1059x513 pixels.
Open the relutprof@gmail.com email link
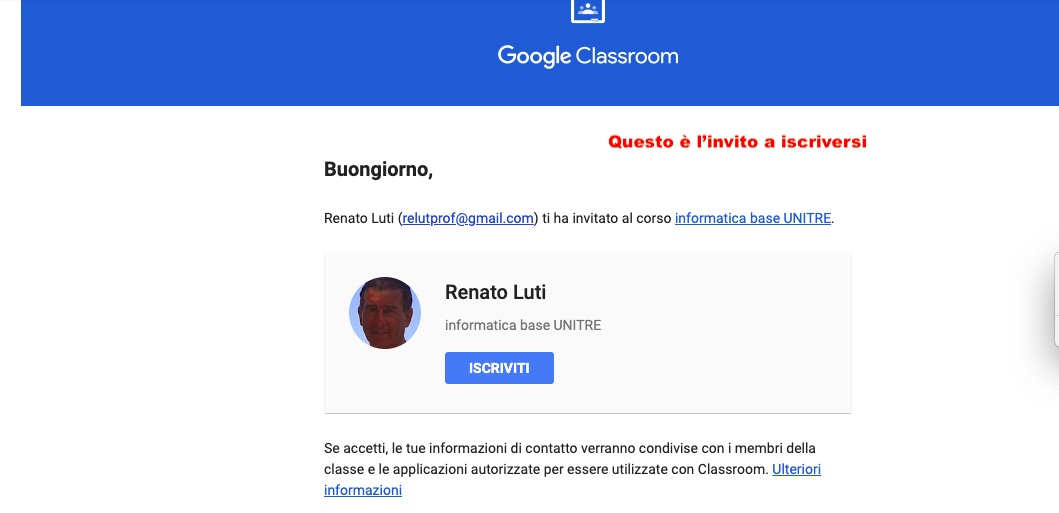point(469,219)
